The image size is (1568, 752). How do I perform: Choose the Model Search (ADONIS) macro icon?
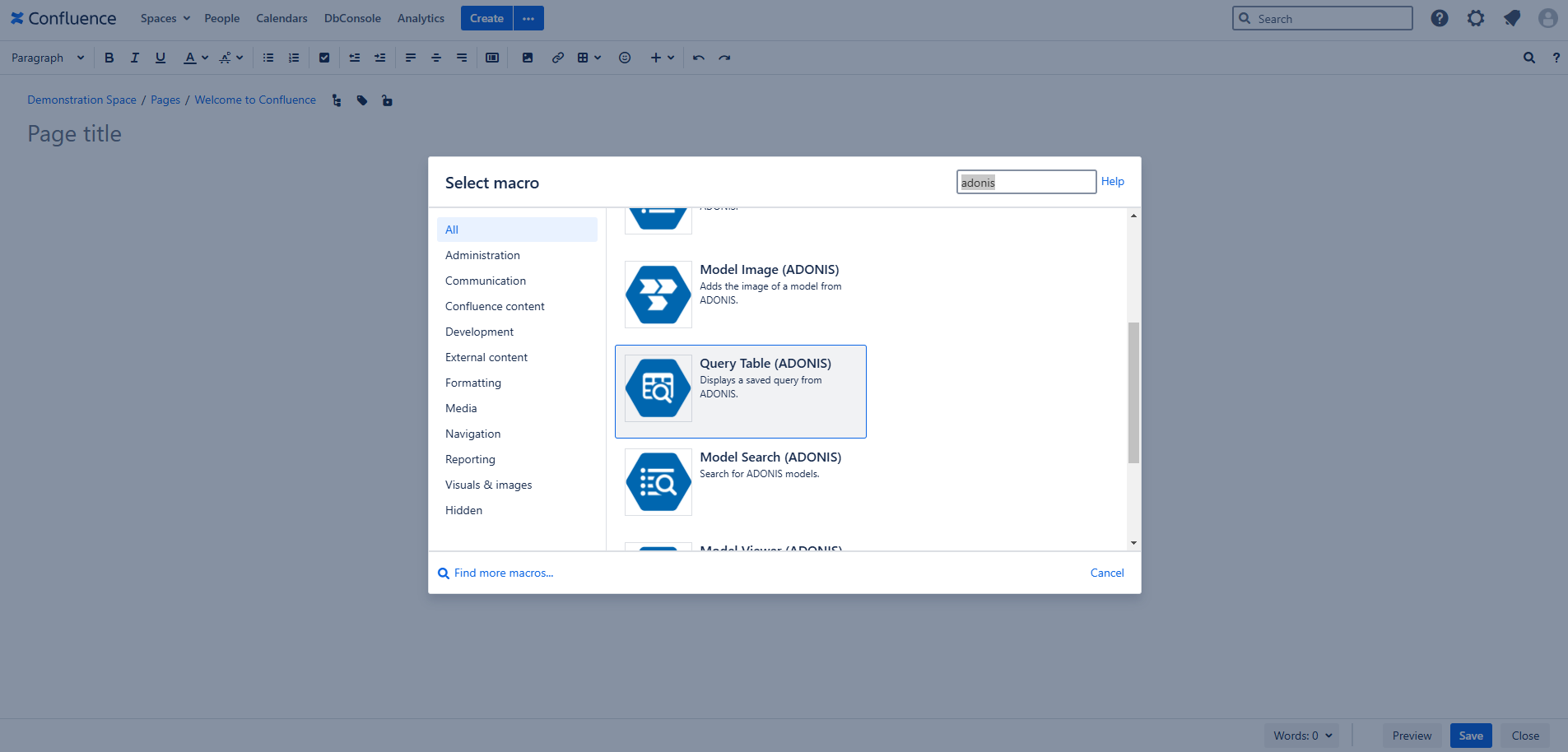point(658,482)
